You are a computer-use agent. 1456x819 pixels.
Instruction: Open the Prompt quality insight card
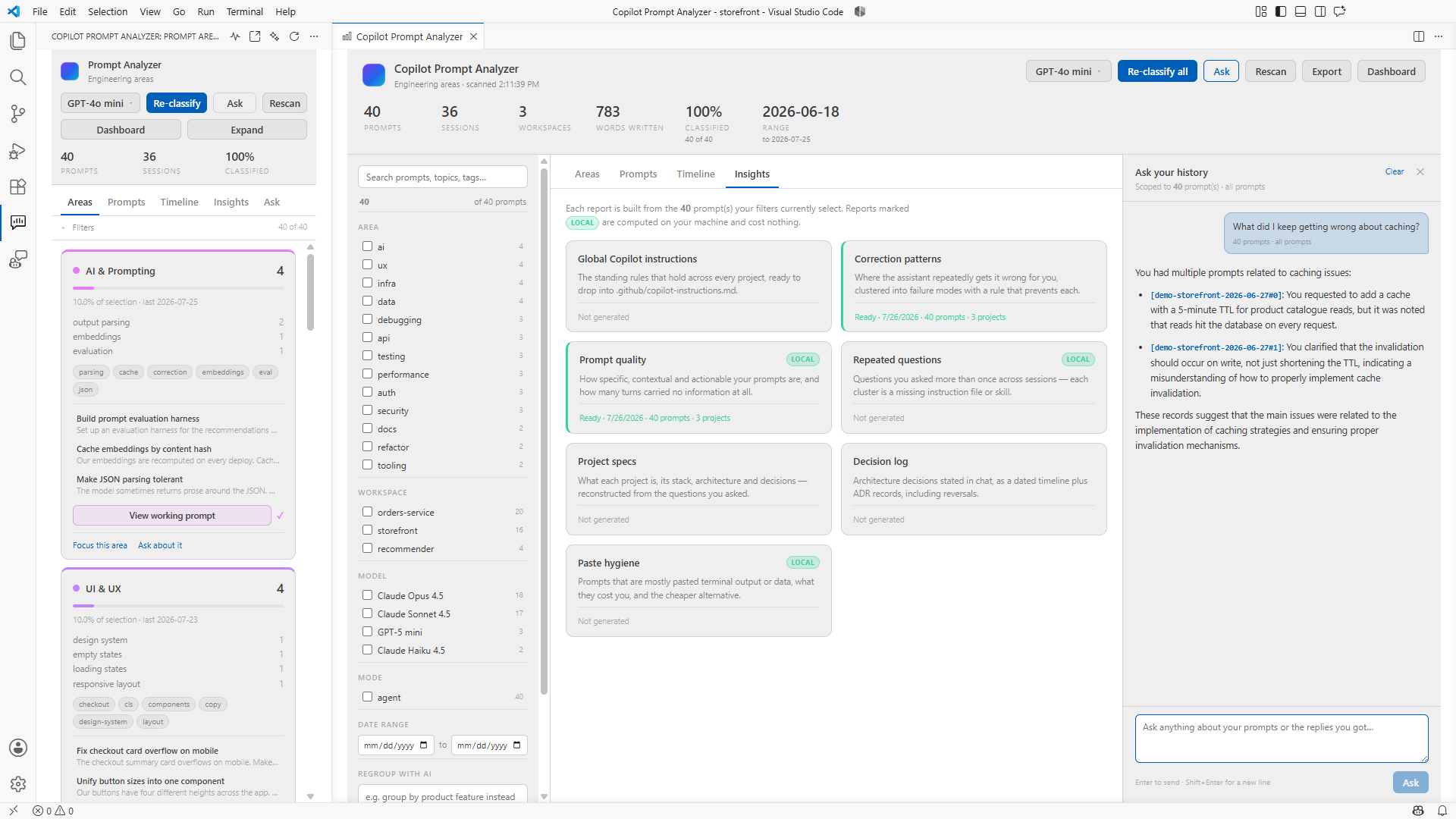pos(698,388)
